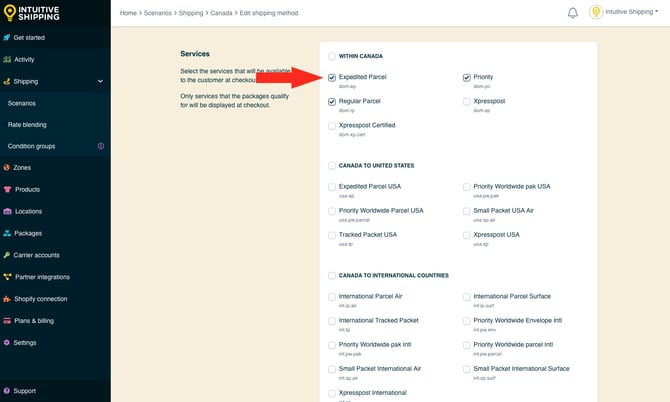670x402 pixels.
Task: Check Xpresspost USA
Action: click(467, 235)
